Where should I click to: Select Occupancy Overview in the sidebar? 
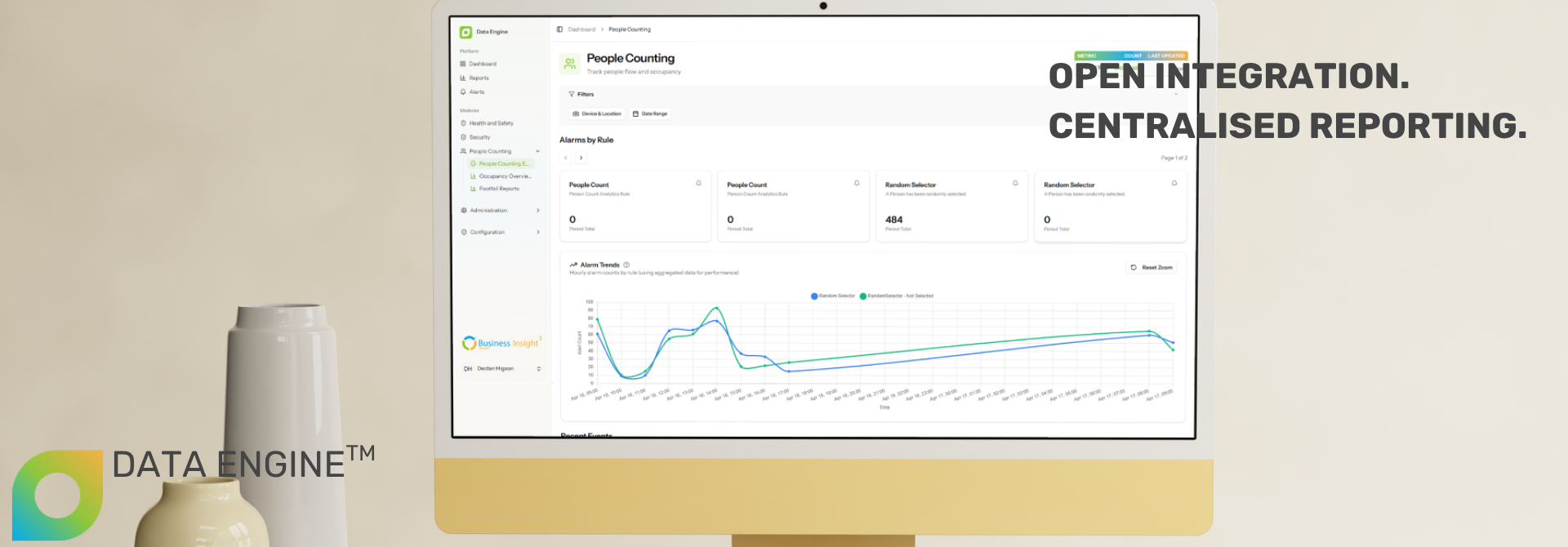pos(501,176)
